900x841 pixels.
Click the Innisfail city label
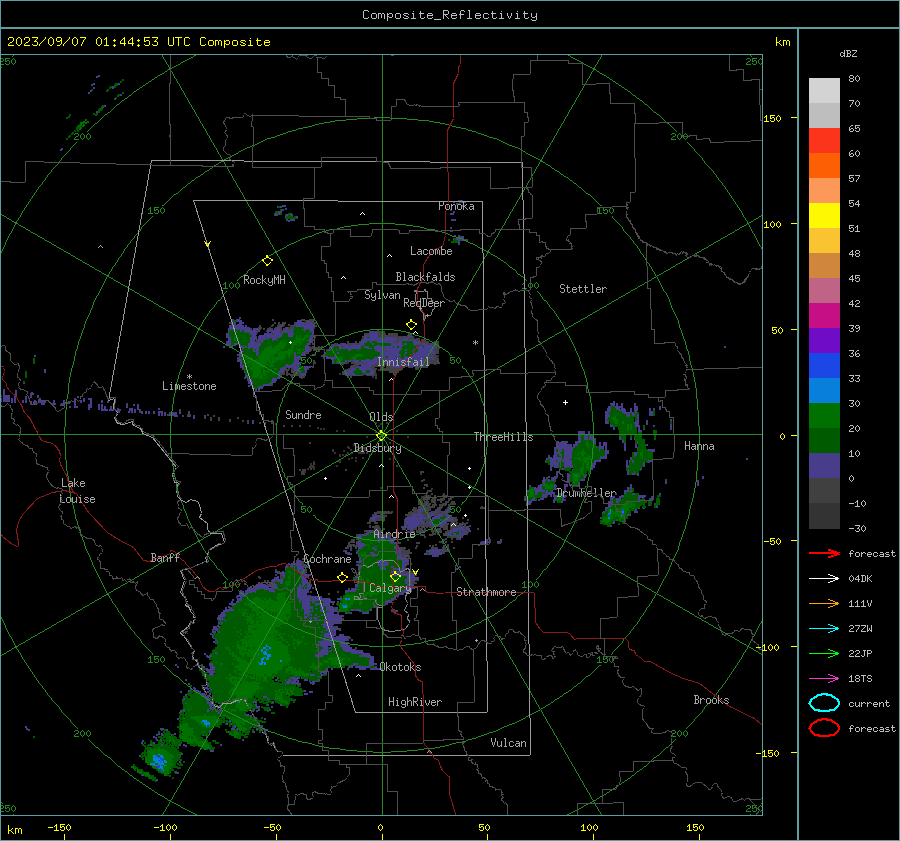(404, 362)
